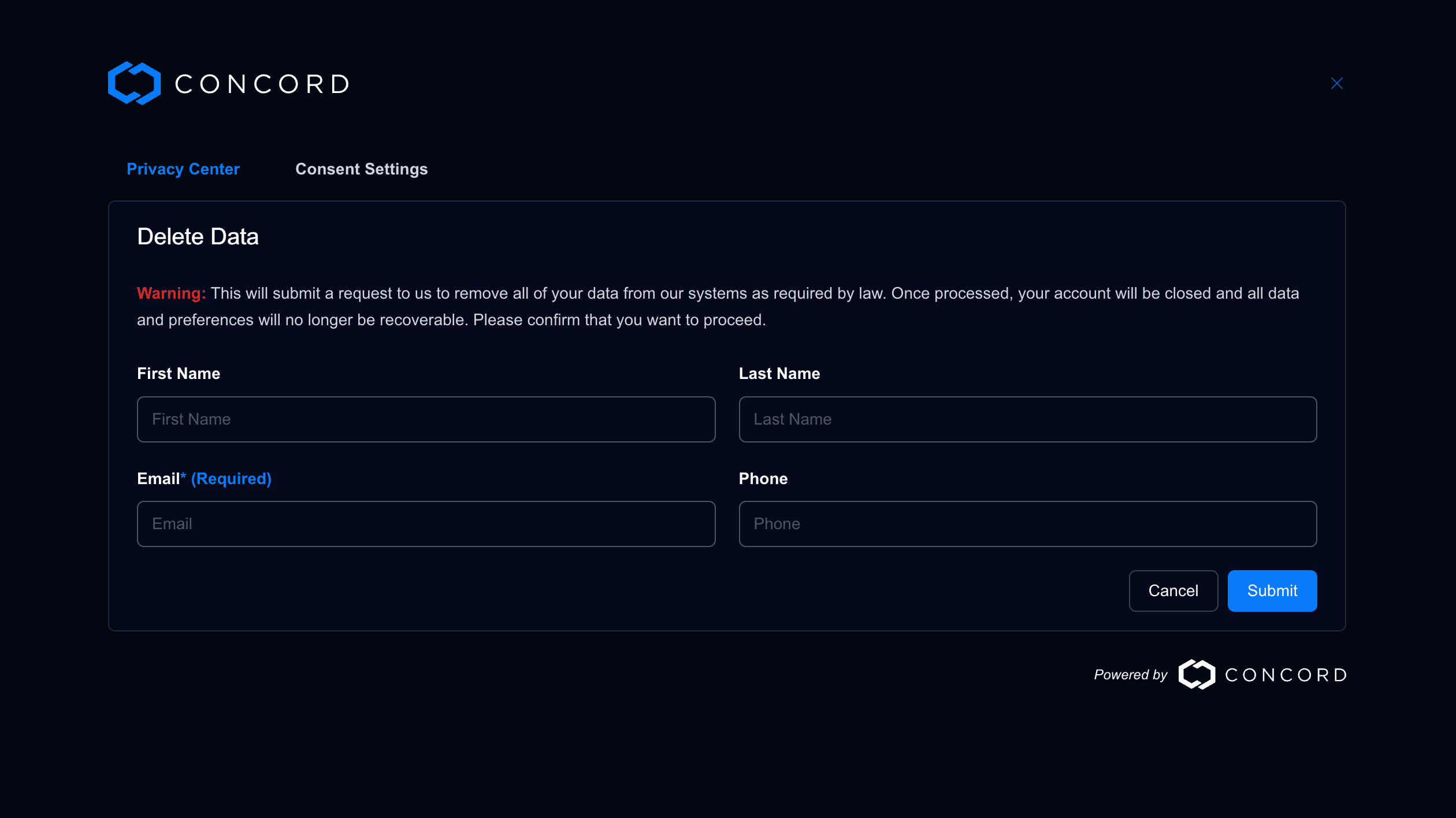Click inside the First Name input field
The height and width of the screenshot is (818, 1456).
point(426,419)
